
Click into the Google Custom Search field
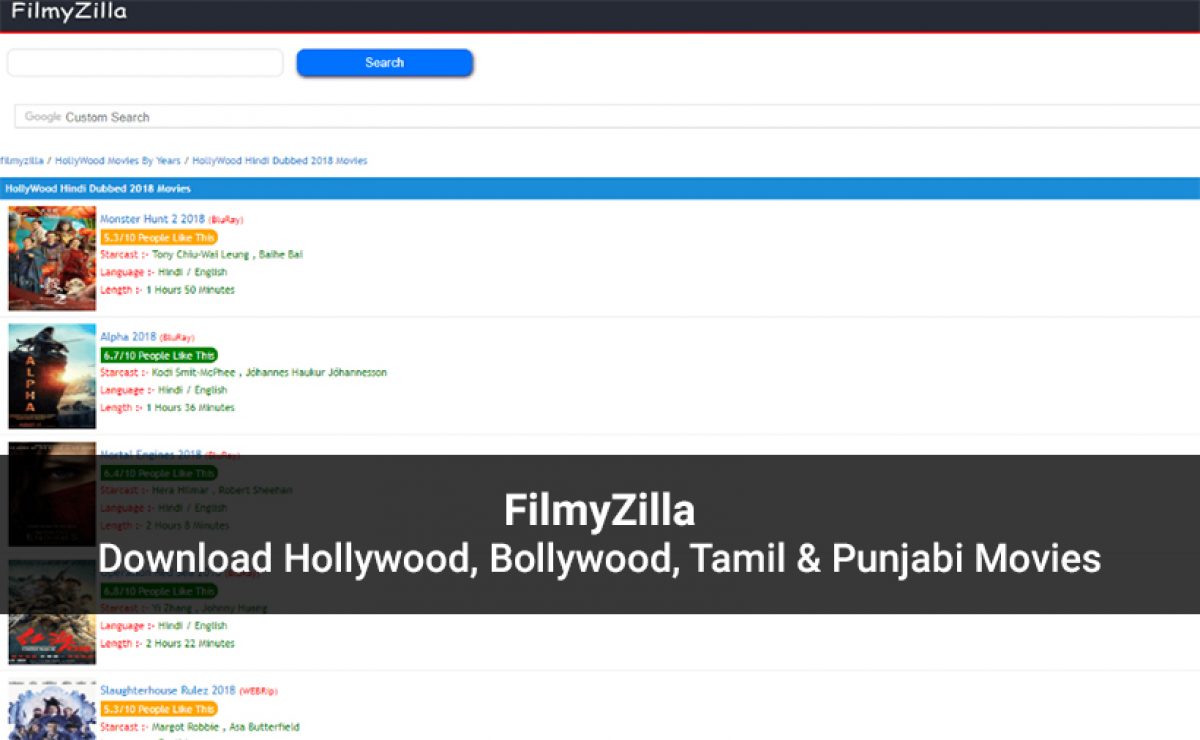600,117
